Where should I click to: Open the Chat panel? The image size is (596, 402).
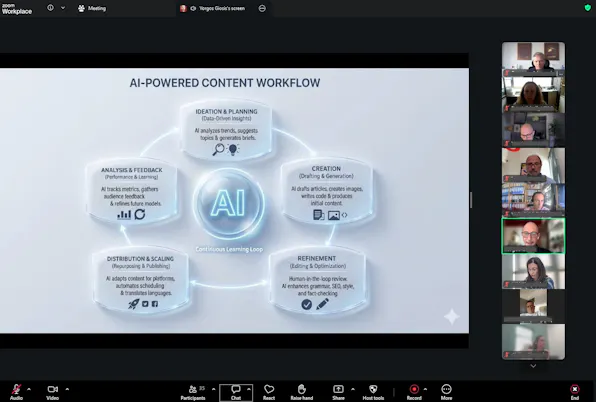click(236, 392)
